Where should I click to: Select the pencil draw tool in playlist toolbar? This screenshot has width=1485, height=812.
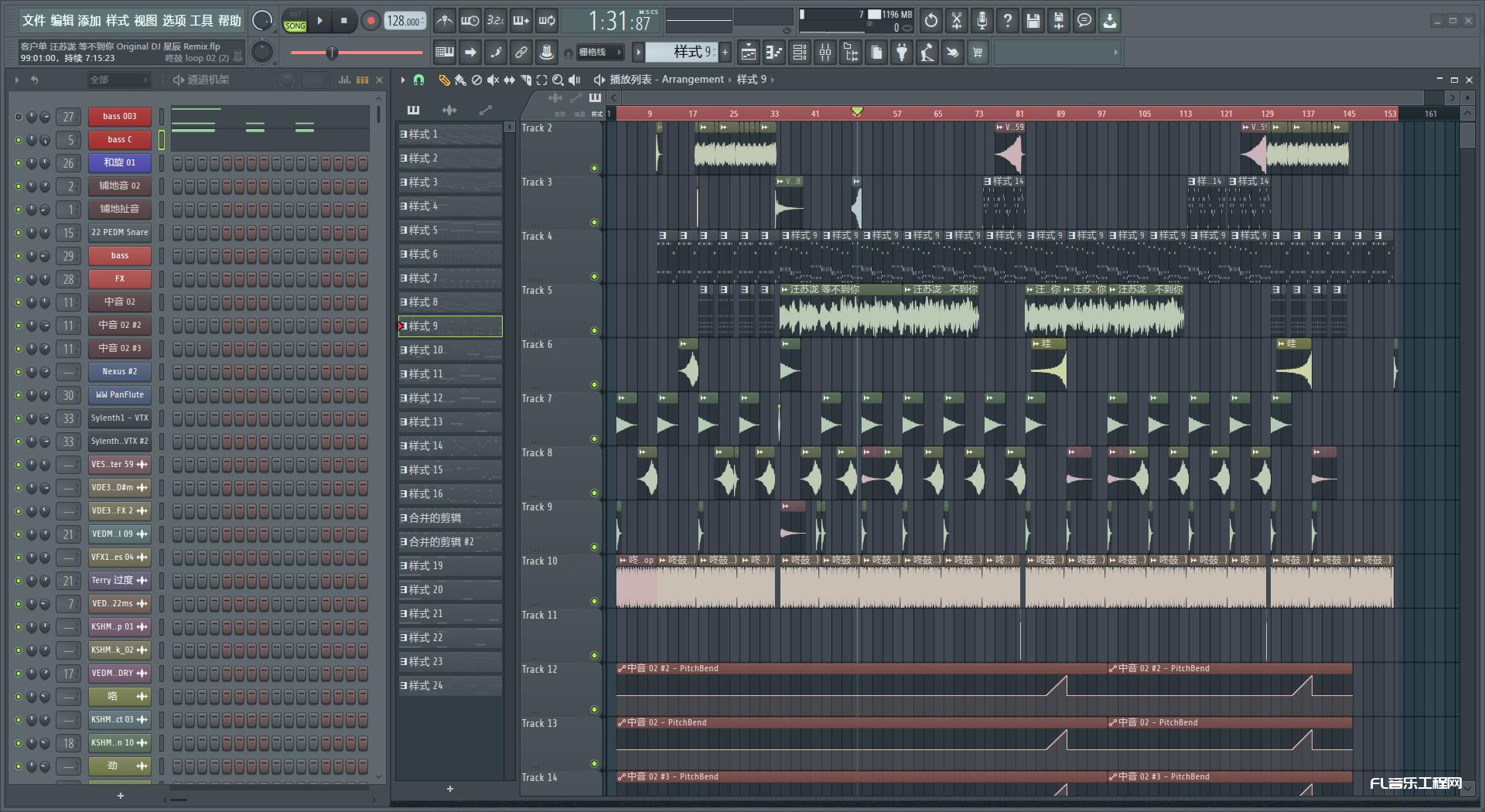[x=444, y=80]
